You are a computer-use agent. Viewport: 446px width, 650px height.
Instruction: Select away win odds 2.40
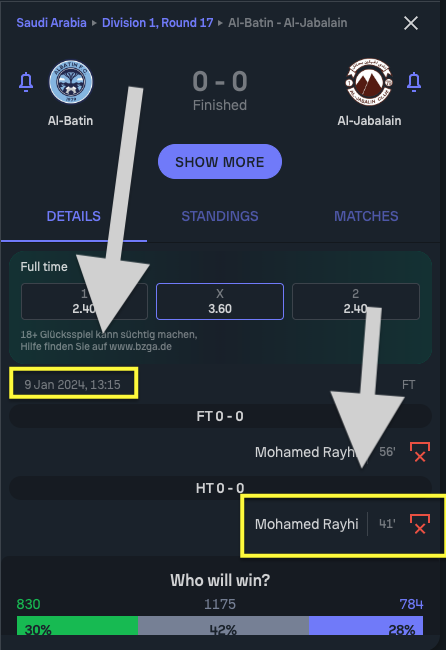point(356,301)
